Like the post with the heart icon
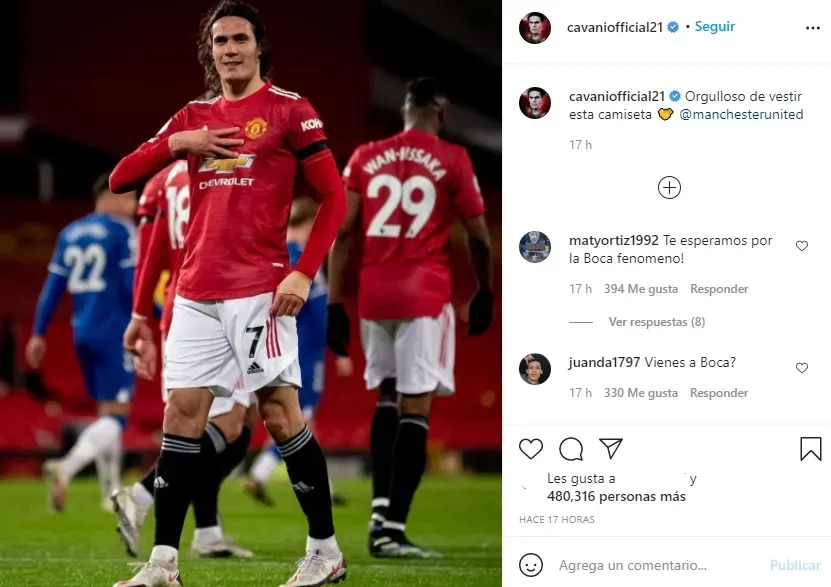 531,449
